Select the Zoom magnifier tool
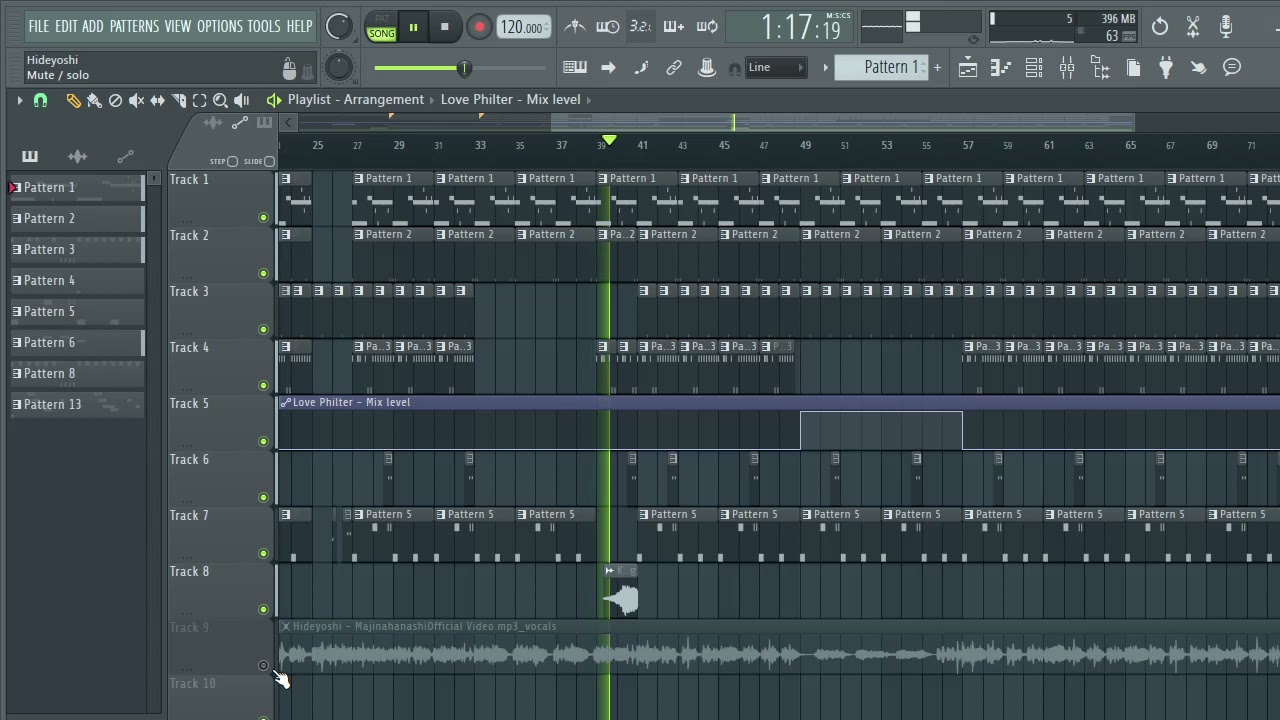 220,100
